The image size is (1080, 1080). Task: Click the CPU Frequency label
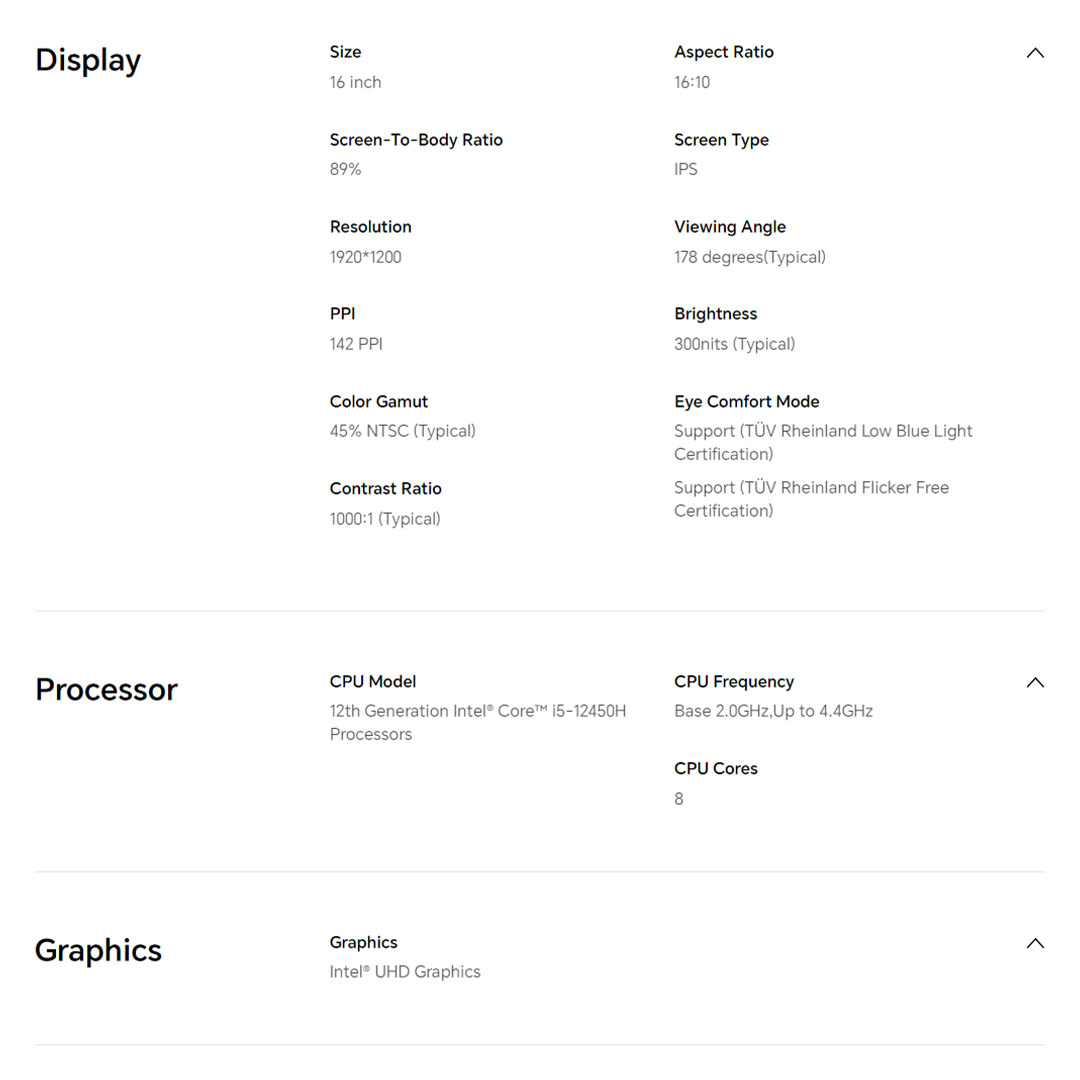click(734, 682)
